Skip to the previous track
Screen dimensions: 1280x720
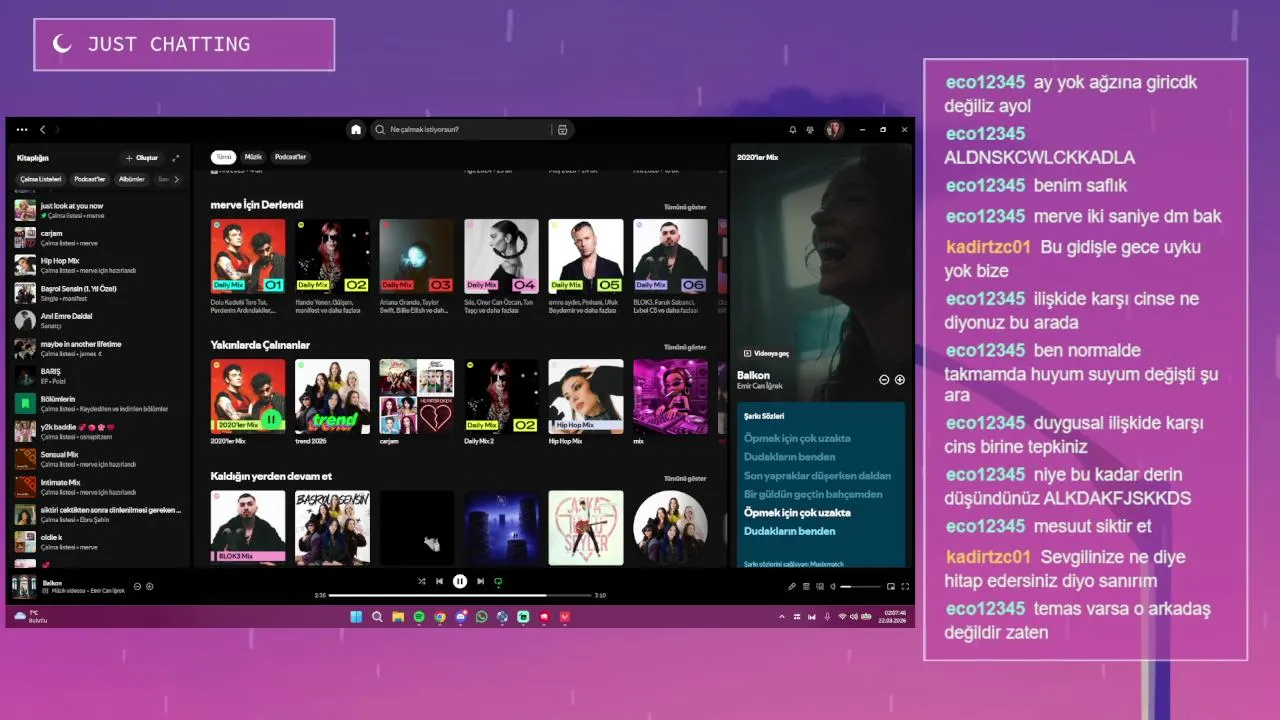pyautogui.click(x=440, y=581)
